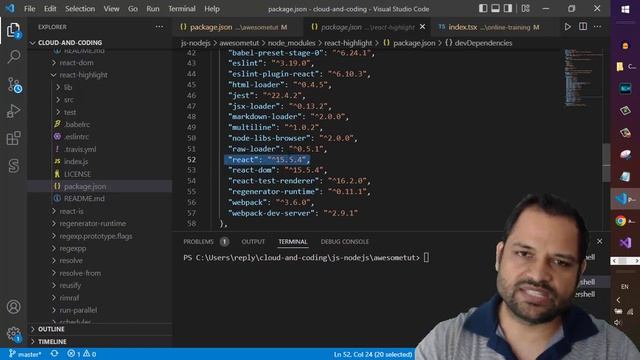Open the .babelrc file
This screenshot has width=640, height=360.
click(77, 124)
